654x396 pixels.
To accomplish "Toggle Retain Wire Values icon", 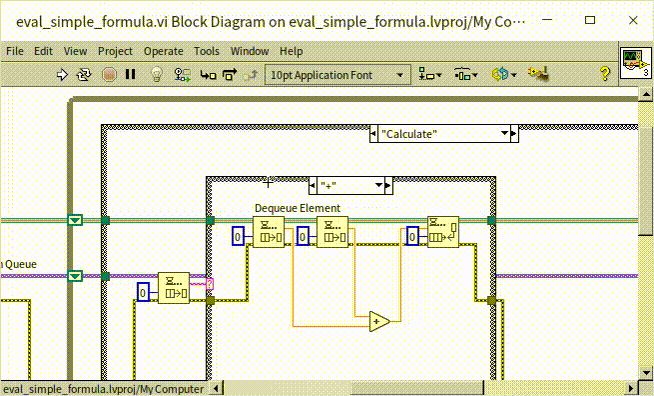I will tap(182, 75).
